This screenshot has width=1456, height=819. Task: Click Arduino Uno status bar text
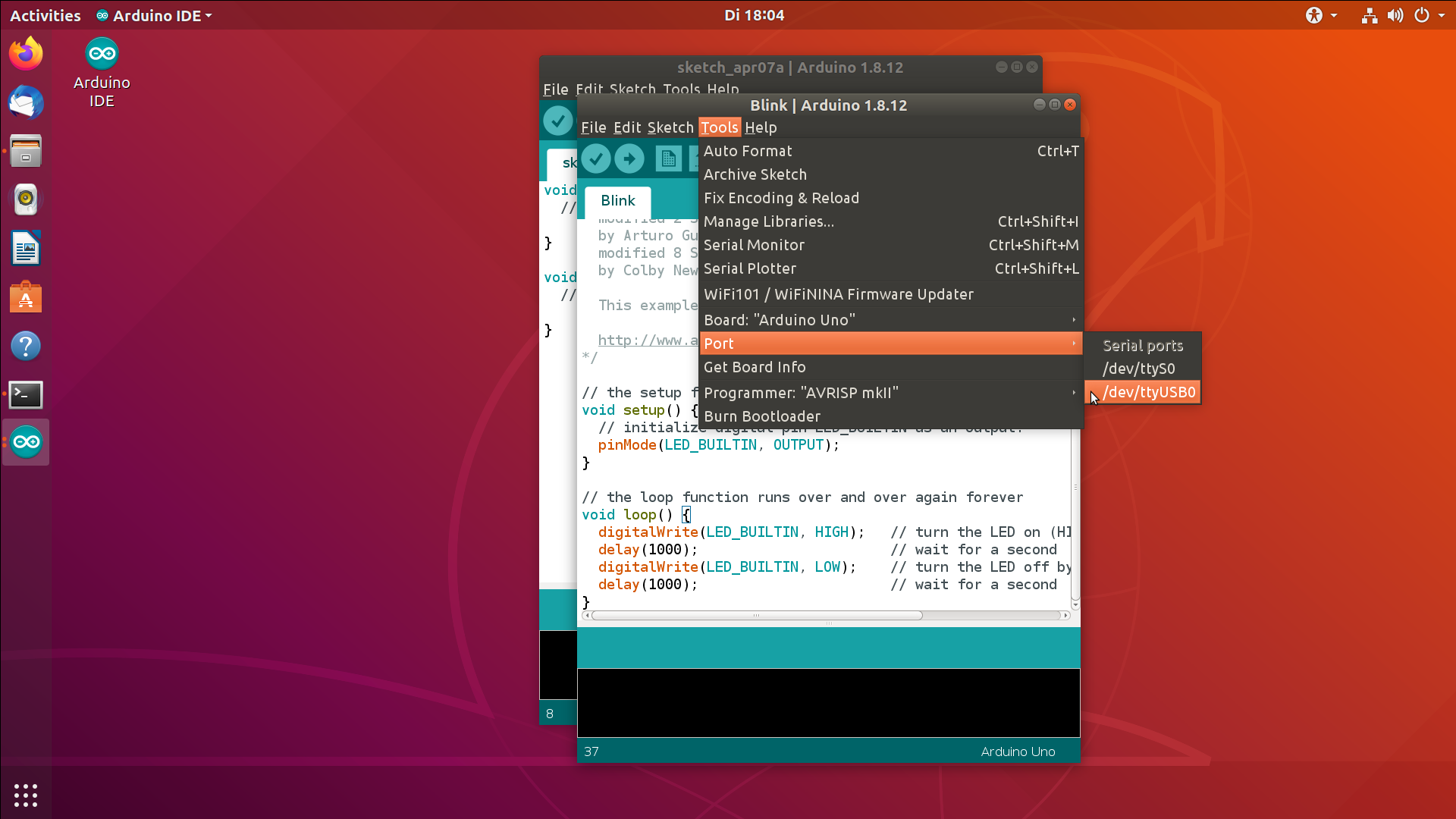(1018, 752)
